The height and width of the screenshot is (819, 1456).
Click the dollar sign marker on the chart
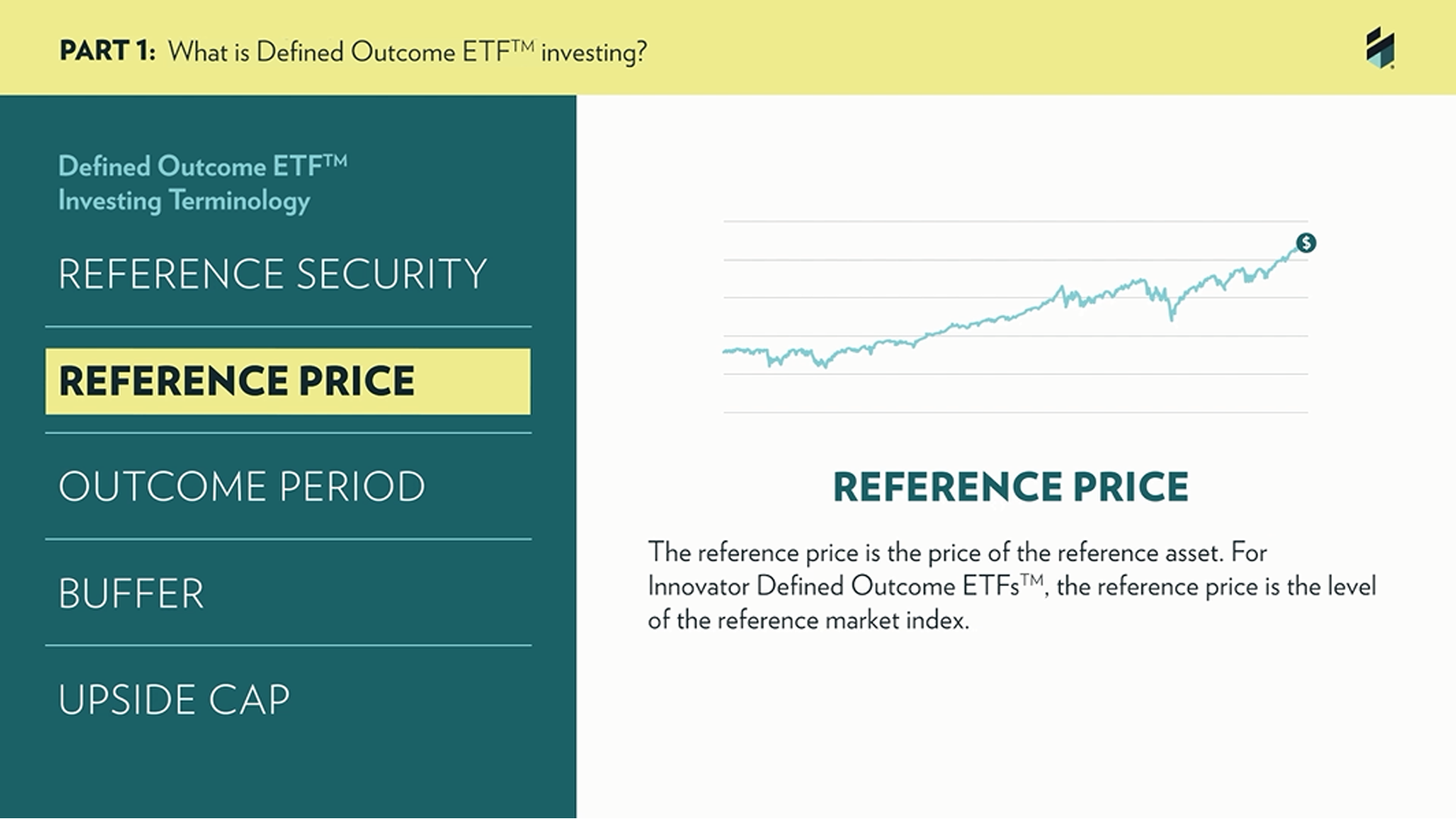pos(1306,243)
